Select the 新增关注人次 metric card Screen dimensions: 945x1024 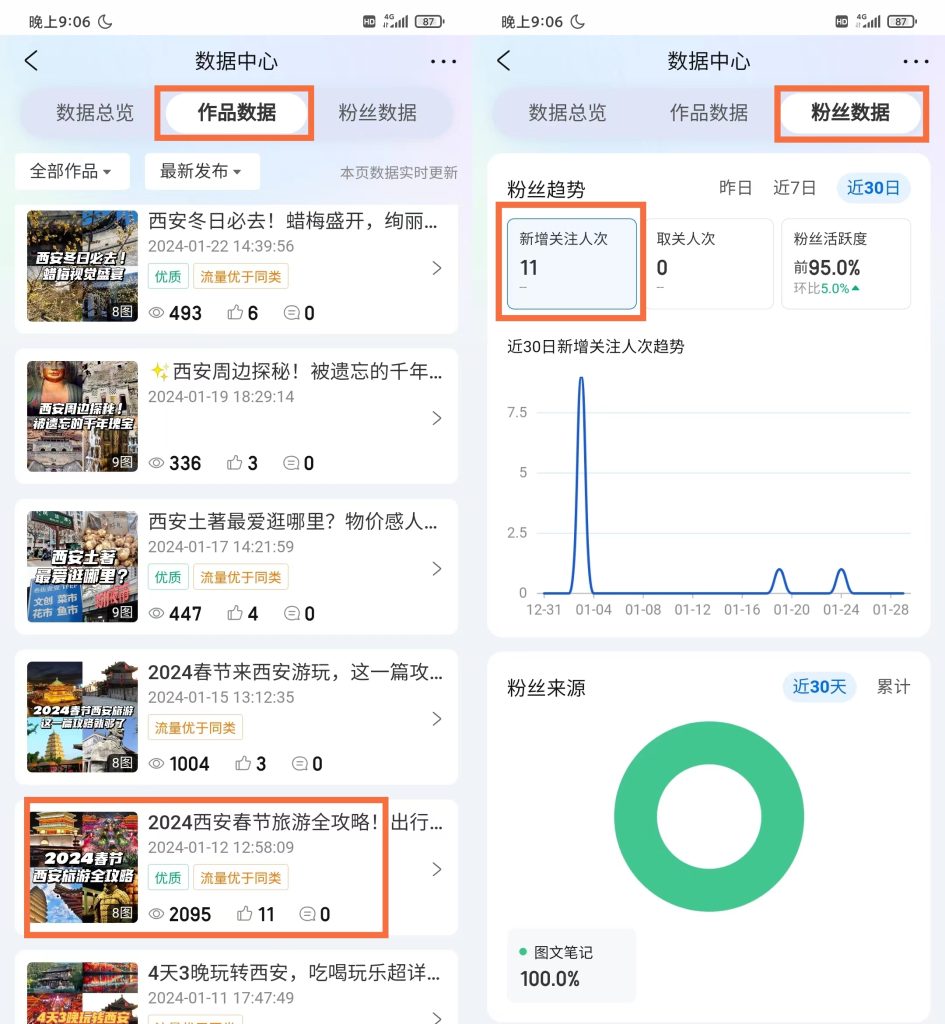point(571,264)
